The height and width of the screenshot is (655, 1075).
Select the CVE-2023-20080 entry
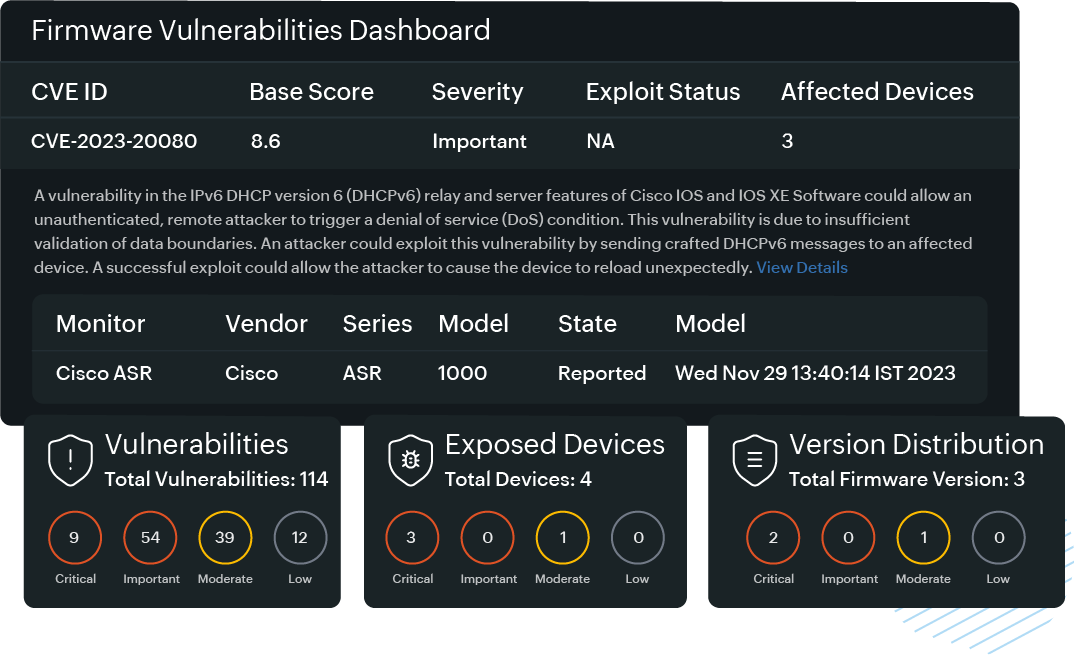114,141
